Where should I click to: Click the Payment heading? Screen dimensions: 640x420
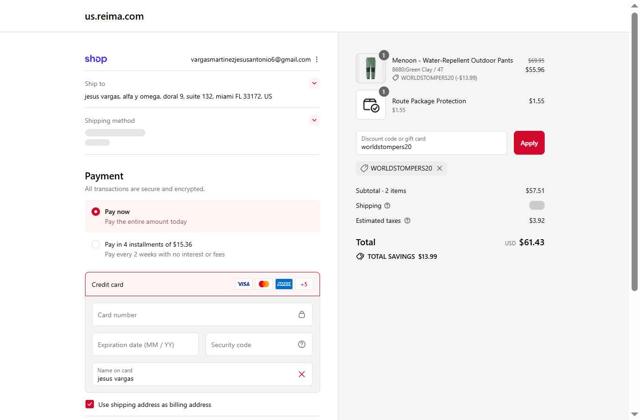pyautogui.click(x=104, y=176)
